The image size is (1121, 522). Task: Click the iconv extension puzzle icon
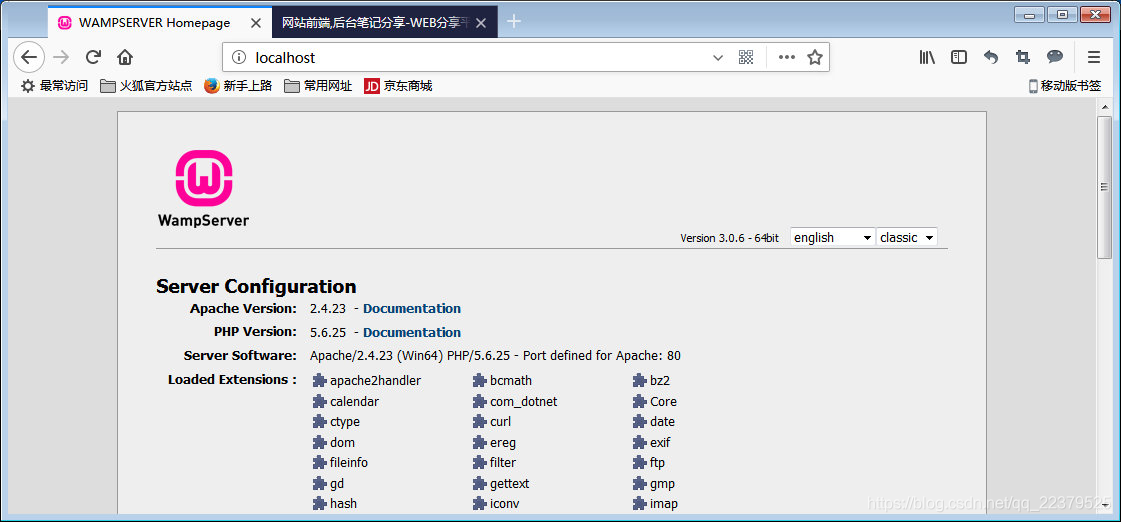point(479,503)
